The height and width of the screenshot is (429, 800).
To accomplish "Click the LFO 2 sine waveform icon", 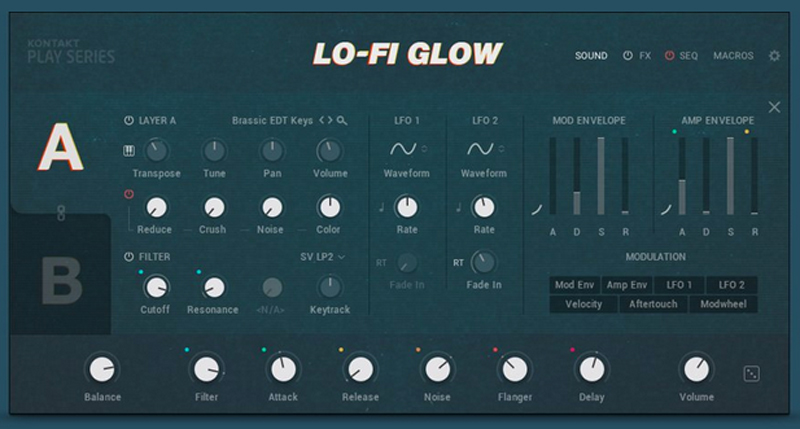I will click(480, 148).
